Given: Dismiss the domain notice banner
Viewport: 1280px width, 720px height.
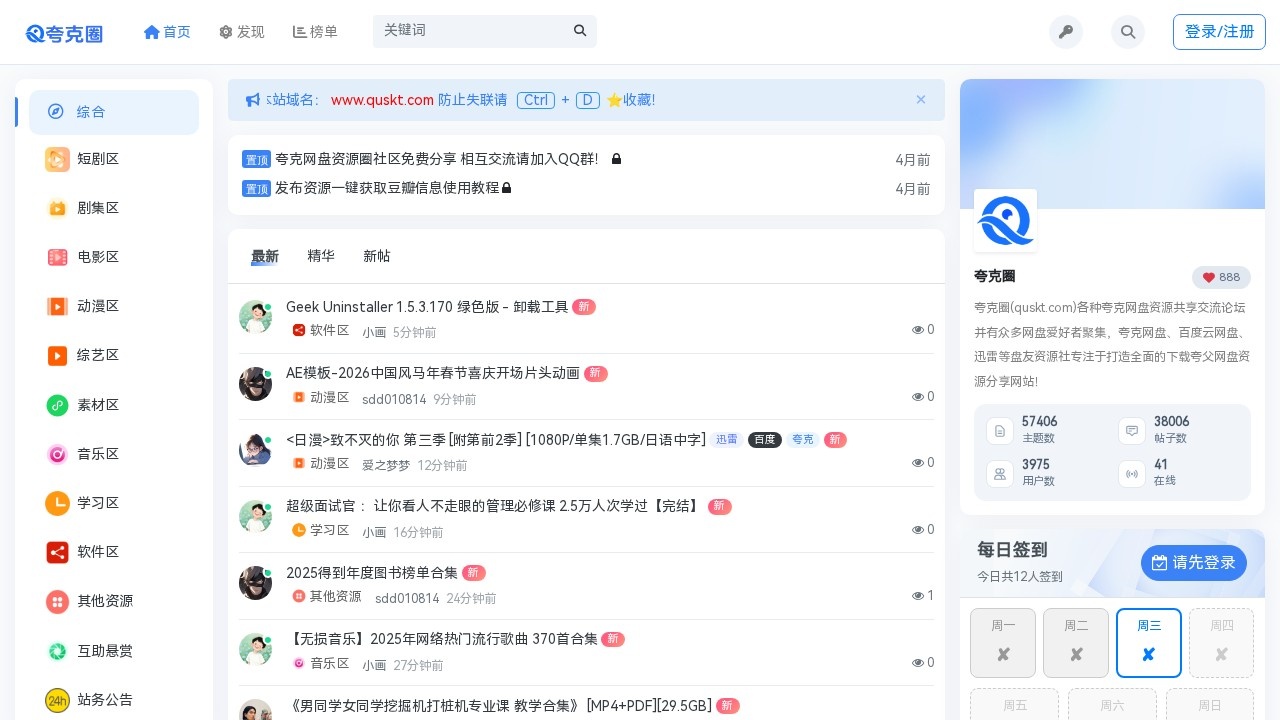Looking at the screenshot, I should 921,99.
